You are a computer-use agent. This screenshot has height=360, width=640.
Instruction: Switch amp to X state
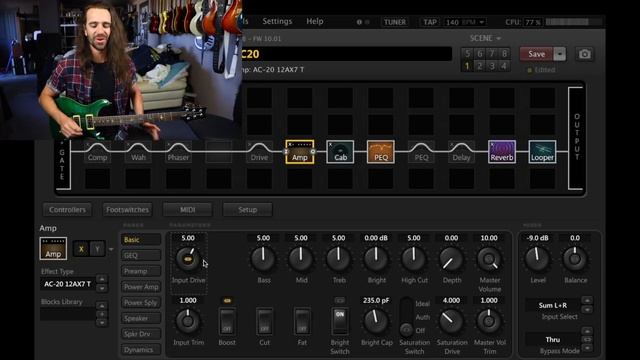pyautogui.click(x=81, y=249)
